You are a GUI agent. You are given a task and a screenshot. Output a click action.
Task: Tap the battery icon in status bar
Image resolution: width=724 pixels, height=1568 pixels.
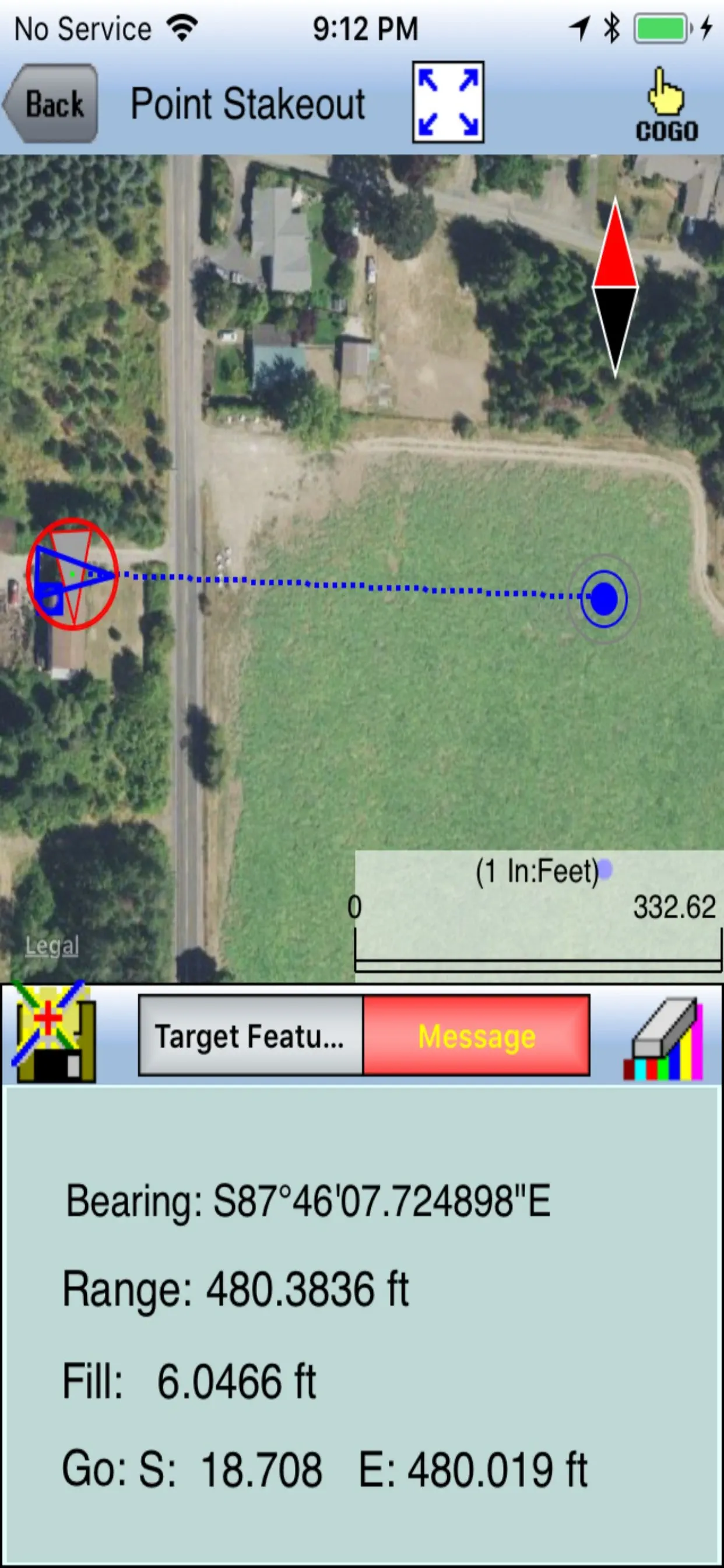(x=663, y=29)
